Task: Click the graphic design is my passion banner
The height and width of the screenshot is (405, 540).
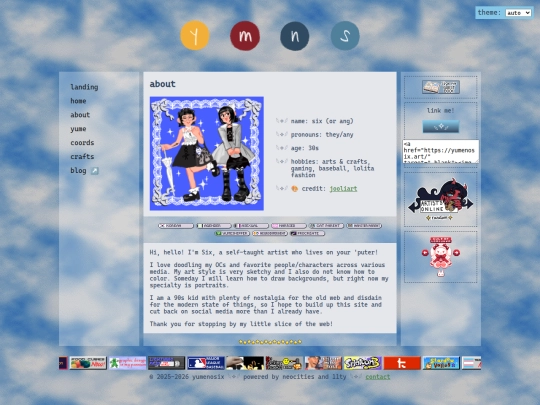Action: 127,363
